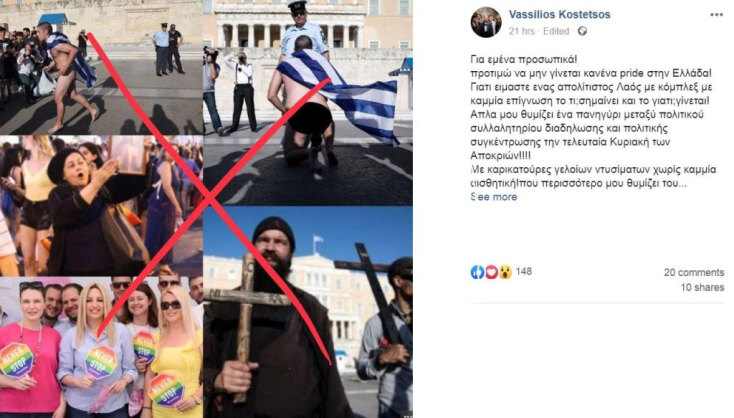Click the Greek post text paragraph
The width and height of the screenshot is (734, 418).
click(x=593, y=121)
